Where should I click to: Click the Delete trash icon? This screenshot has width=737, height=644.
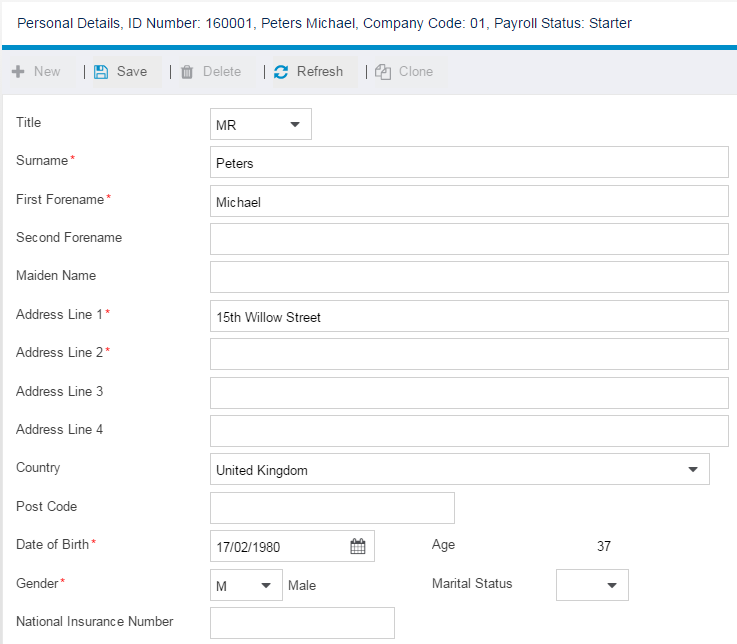[187, 72]
